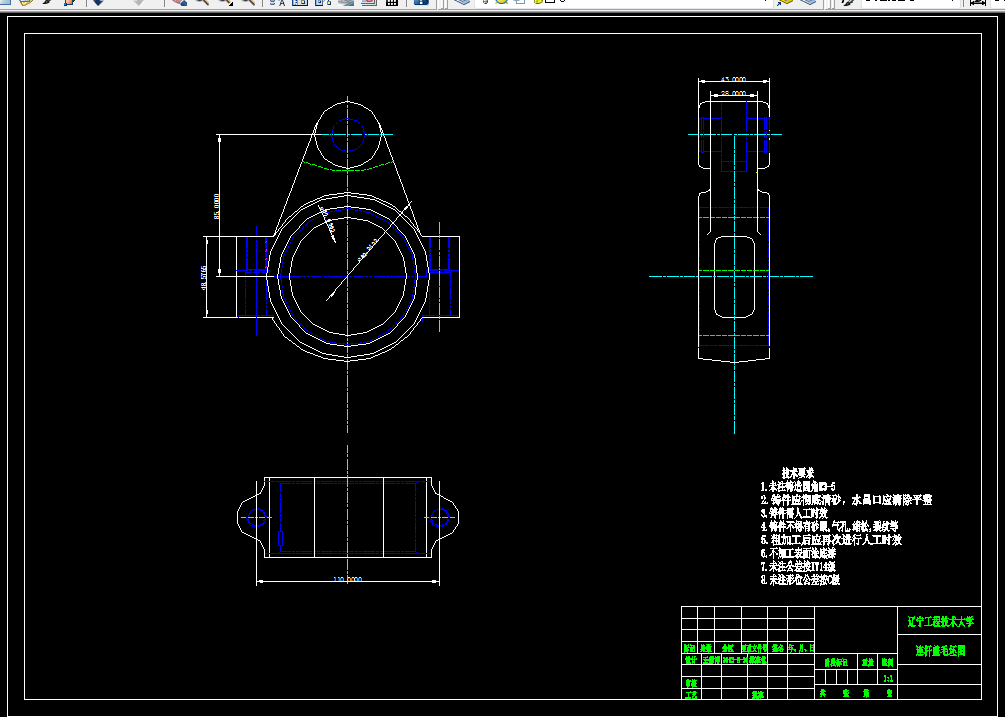
Task: Select the small blue bolt hole circle at top of front view
Action: (348, 135)
